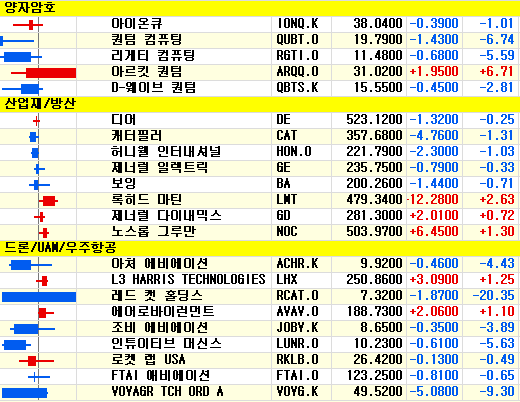
Task: Click ticker CAT
Action: 286,136
